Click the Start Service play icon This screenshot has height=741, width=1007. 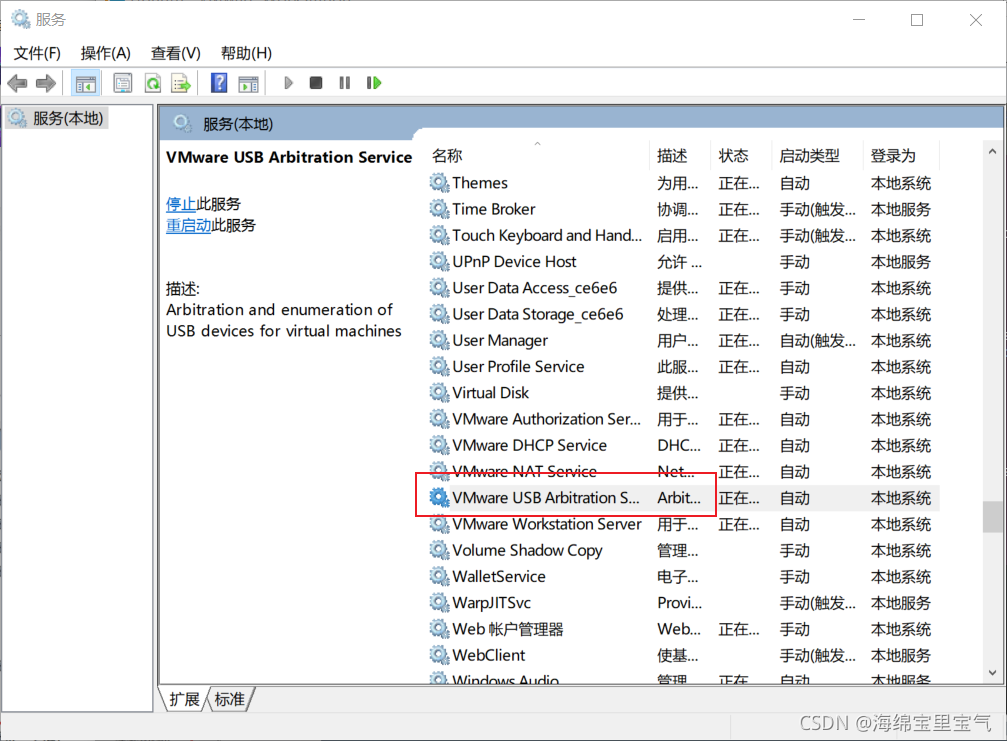tap(288, 83)
